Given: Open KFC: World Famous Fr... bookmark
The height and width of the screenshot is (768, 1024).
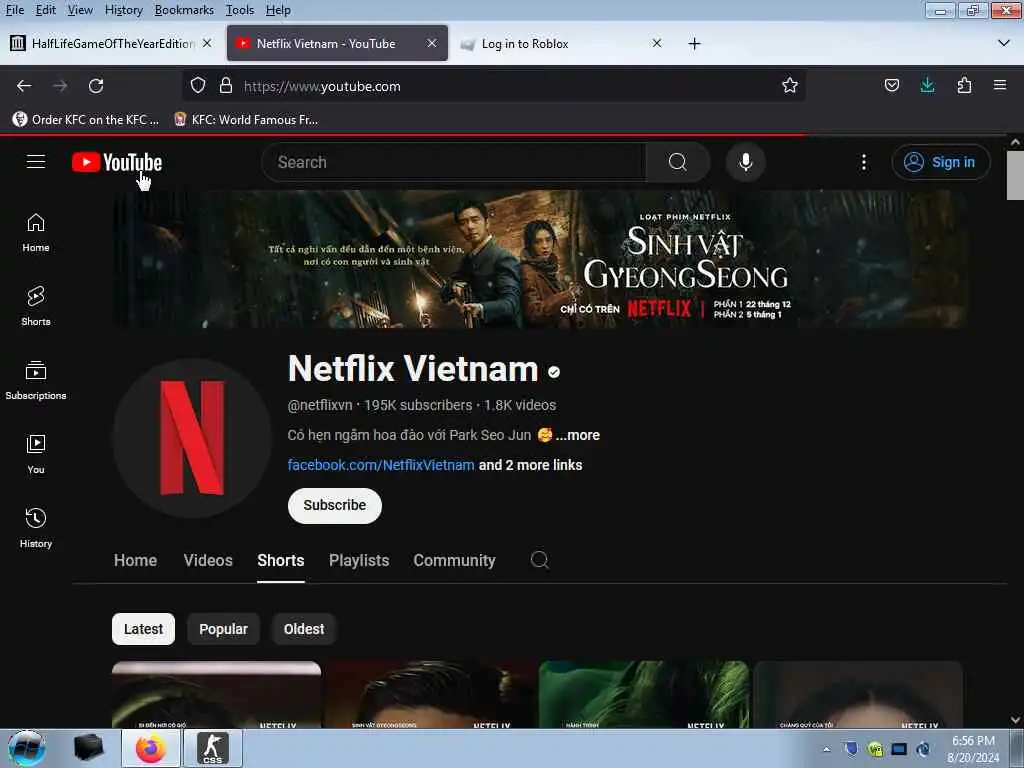Looking at the screenshot, I should [246, 120].
